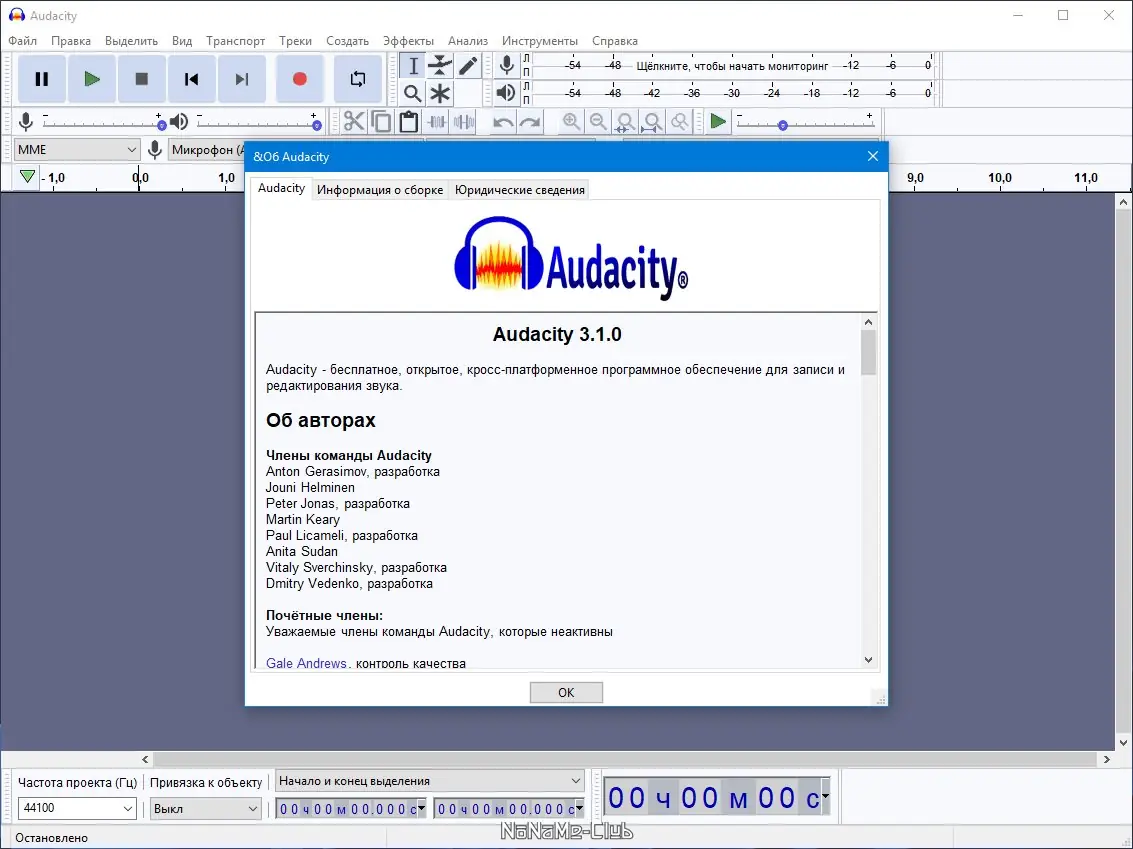Select the Audacity tab in About dialog

pos(281,188)
